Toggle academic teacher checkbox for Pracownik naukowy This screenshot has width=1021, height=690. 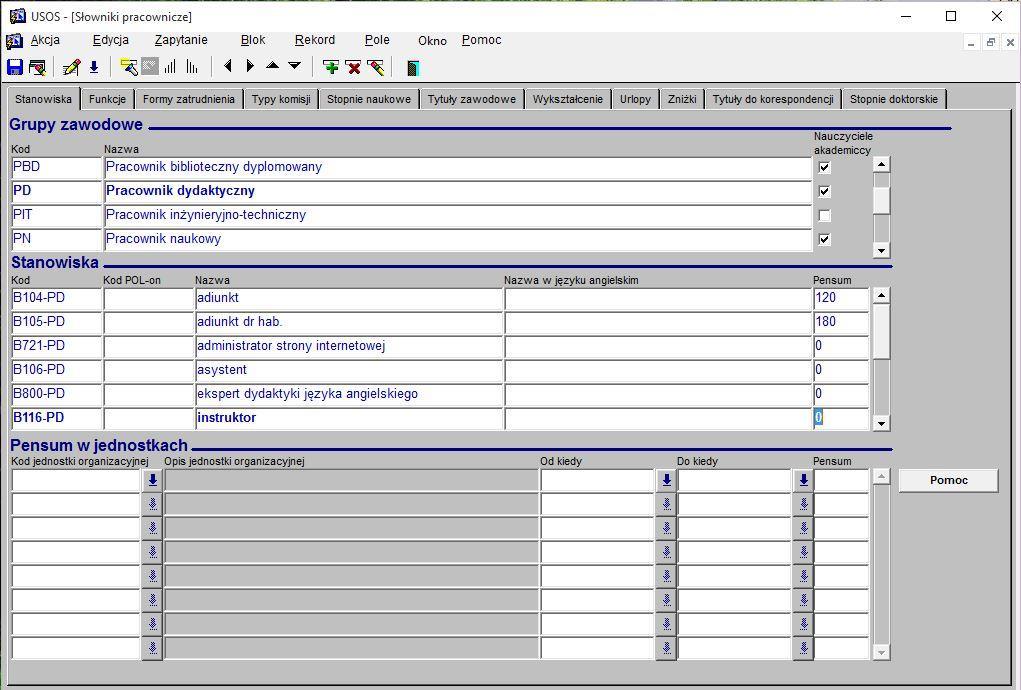824,240
